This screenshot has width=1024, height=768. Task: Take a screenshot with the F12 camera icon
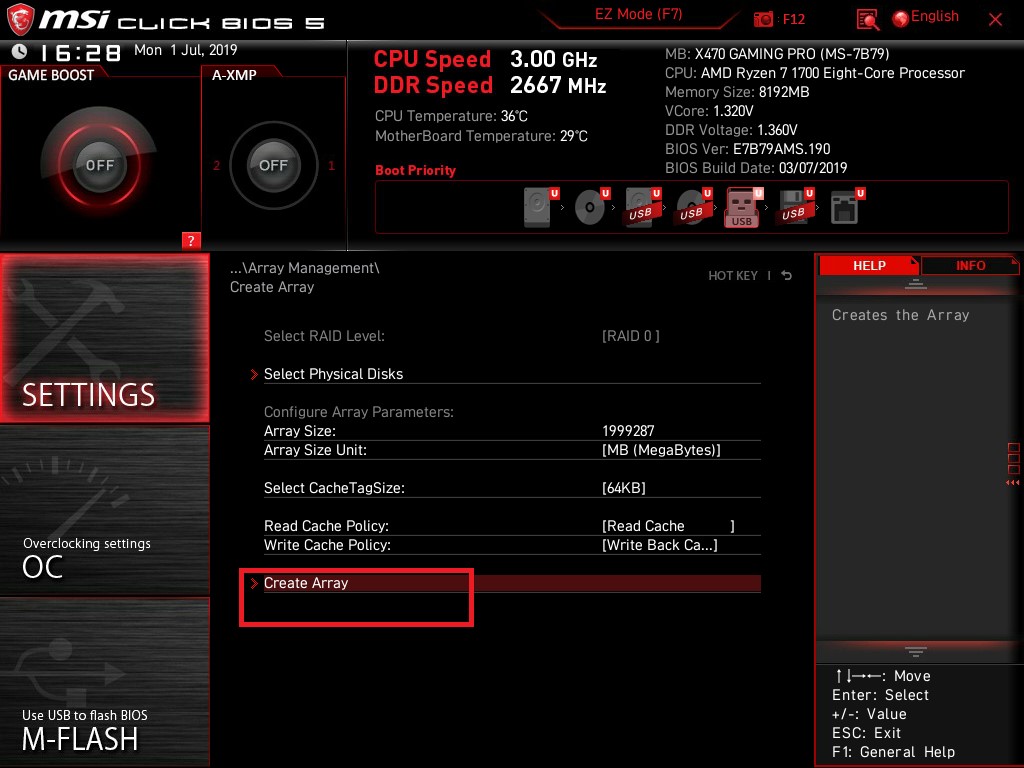pos(764,19)
